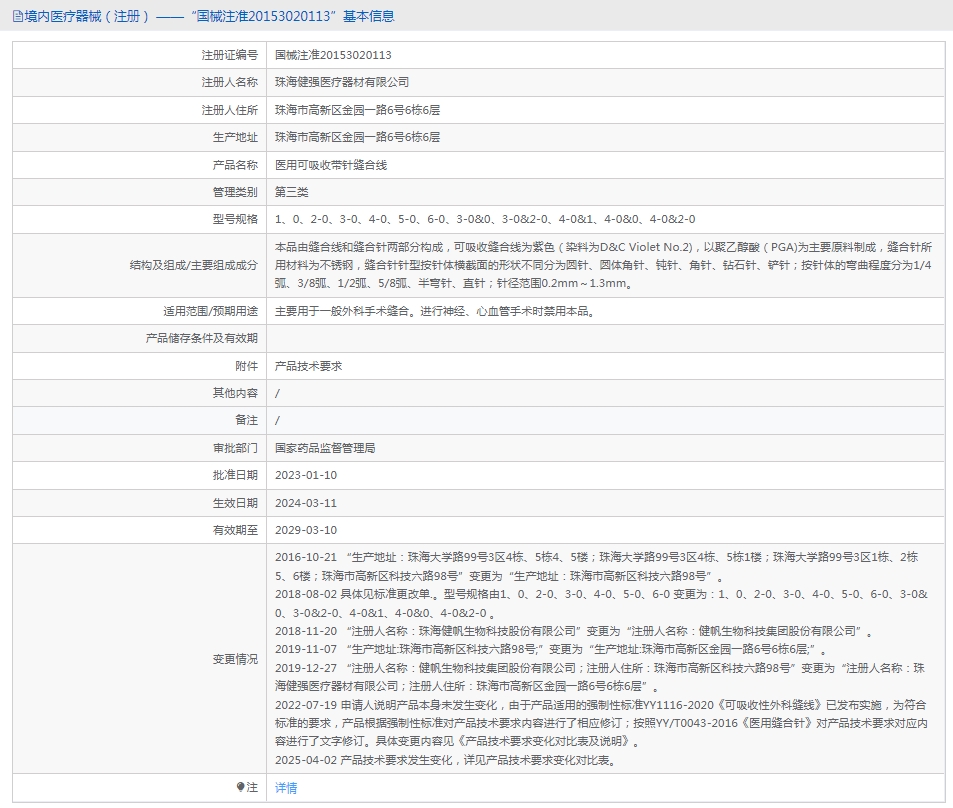Image resolution: width=953 pixels, height=808 pixels.
Task: Select the 2016-10-21 change record
Action: click(596, 567)
